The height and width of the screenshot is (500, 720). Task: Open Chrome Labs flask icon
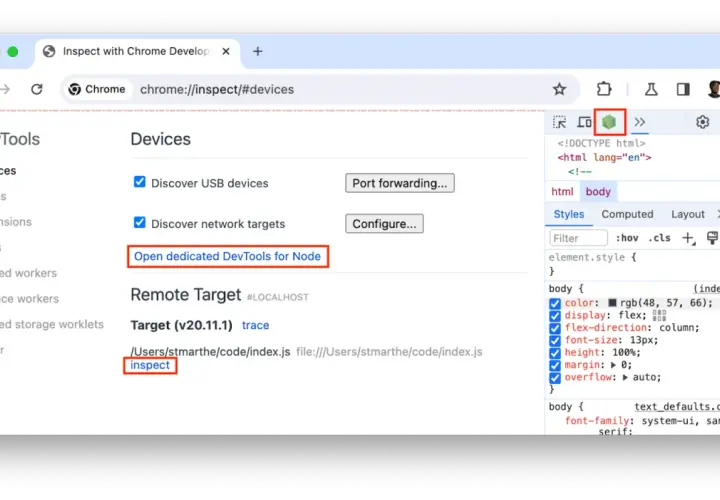coord(651,89)
